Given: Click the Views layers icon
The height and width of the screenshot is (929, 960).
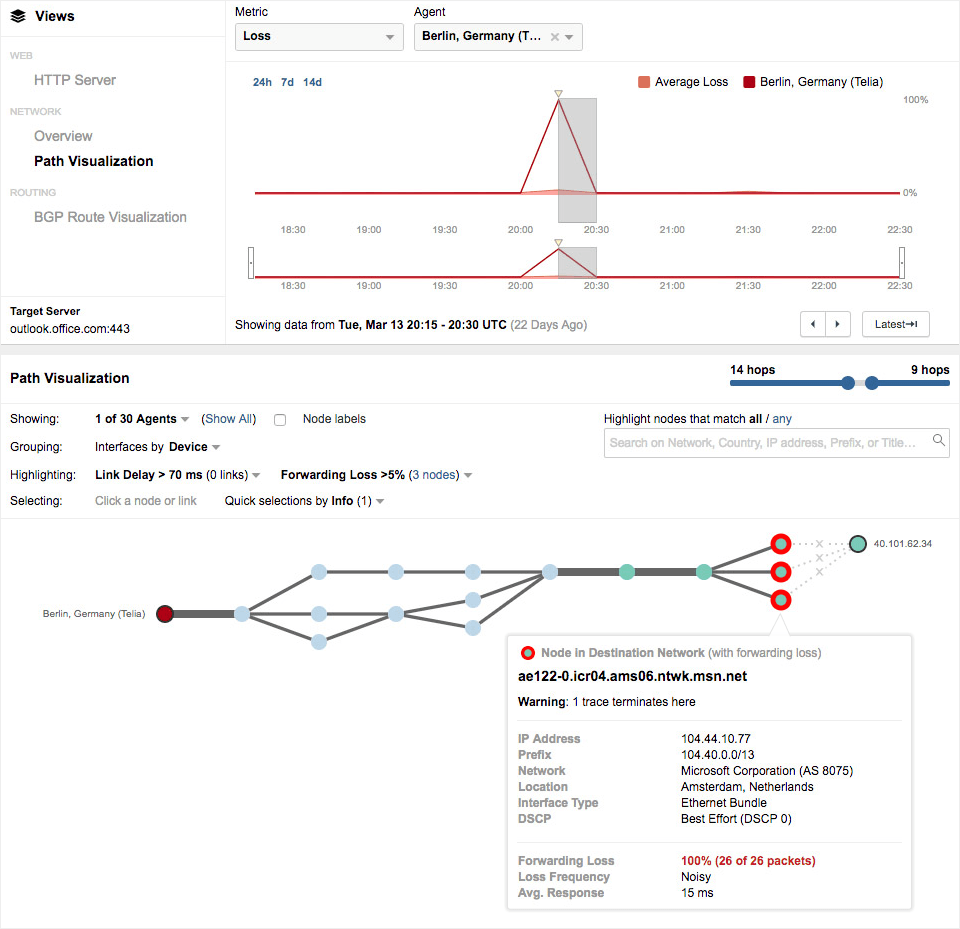Looking at the screenshot, I should click(x=18, y=16).
